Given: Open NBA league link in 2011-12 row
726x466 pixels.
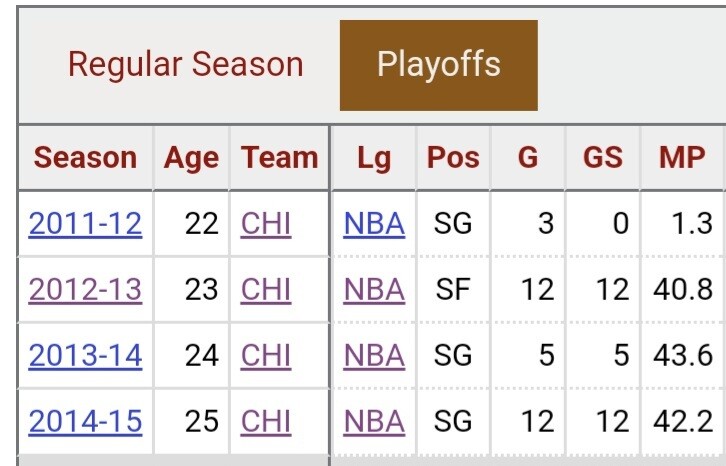Looking at the screenshot, I should point(374,223).
